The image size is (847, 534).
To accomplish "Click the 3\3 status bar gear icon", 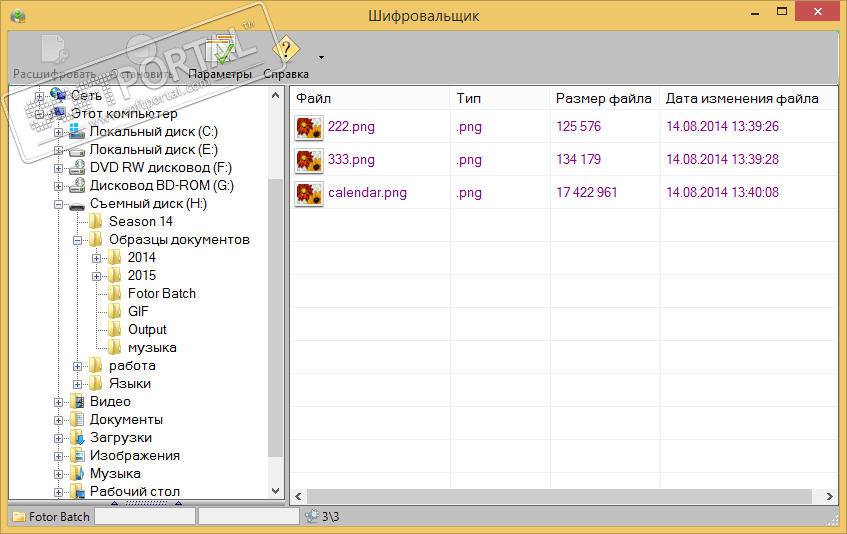I will (312, 517).
